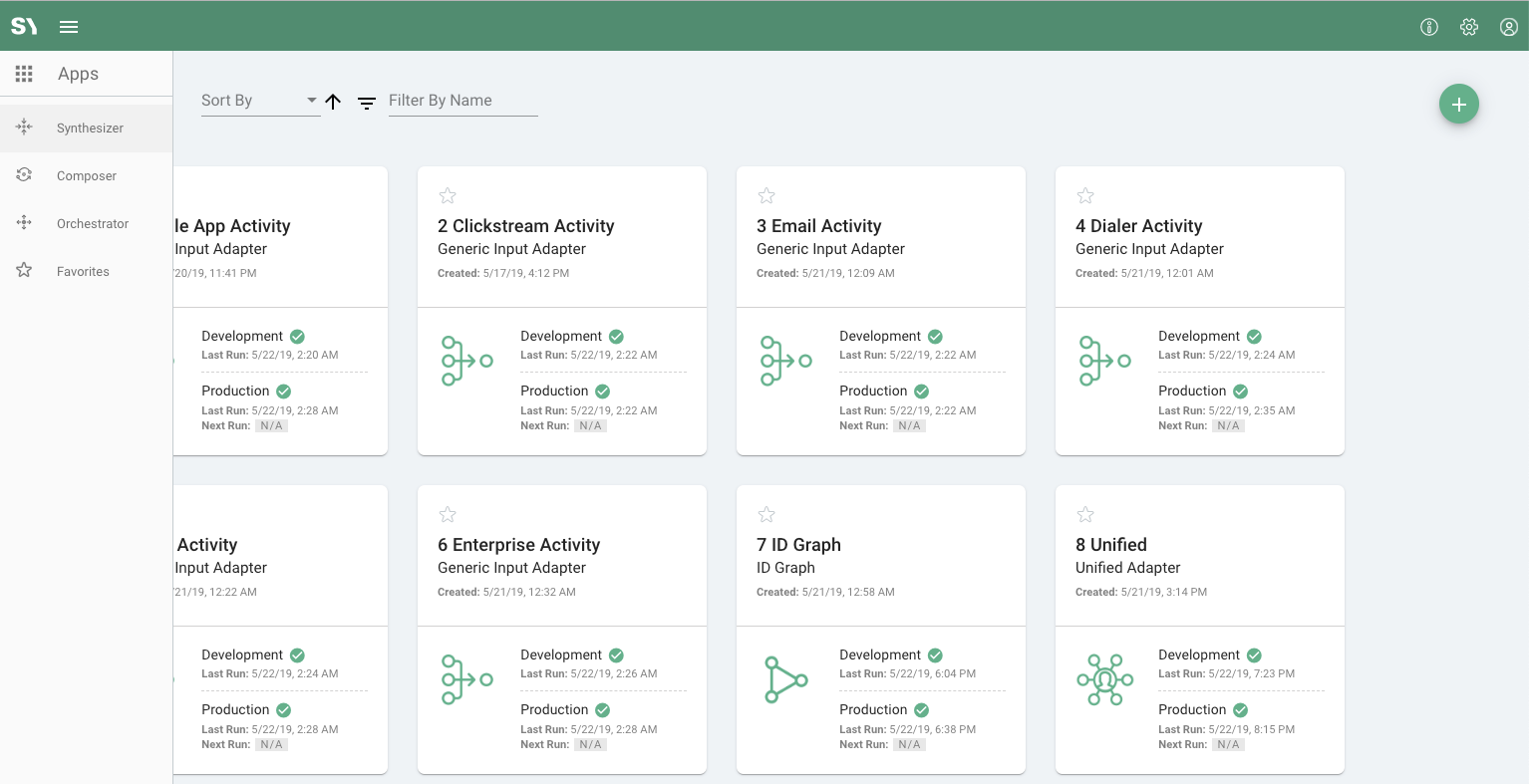Expand the Sort By dropdown
The height and width of the screenshot is (784, 1529).
coord(259,101)
